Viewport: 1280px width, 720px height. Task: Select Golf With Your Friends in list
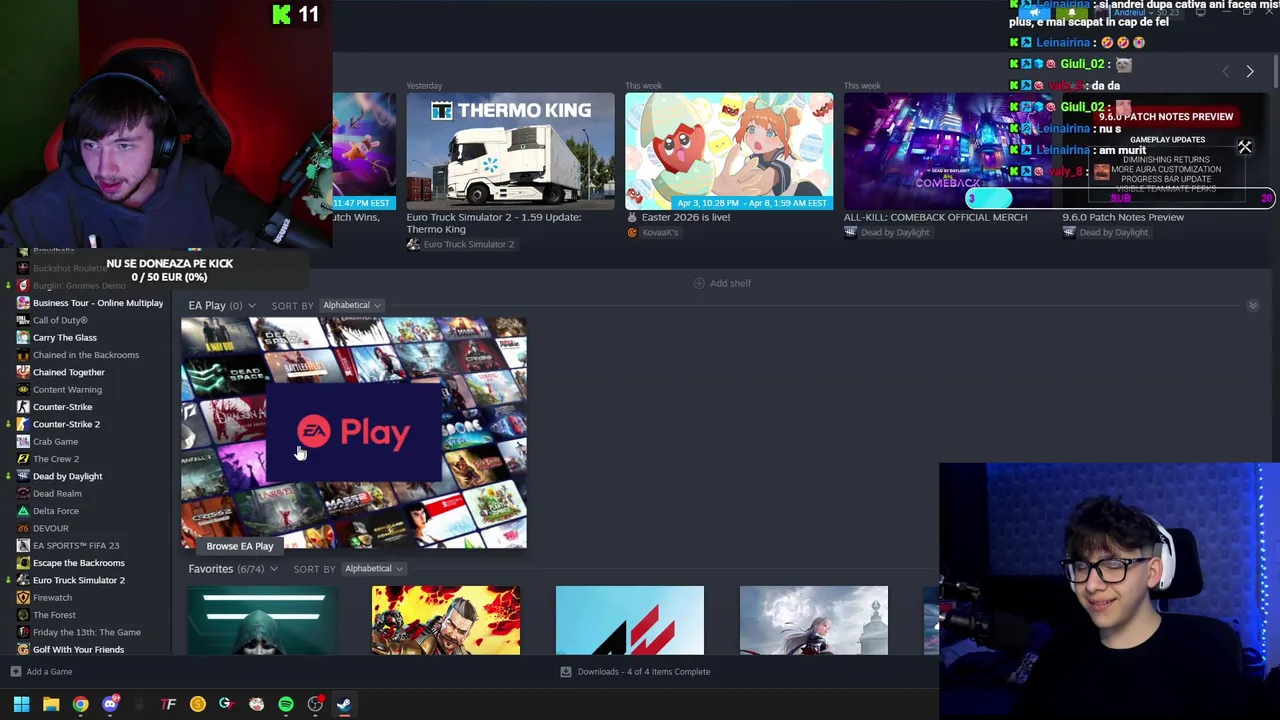78,649
